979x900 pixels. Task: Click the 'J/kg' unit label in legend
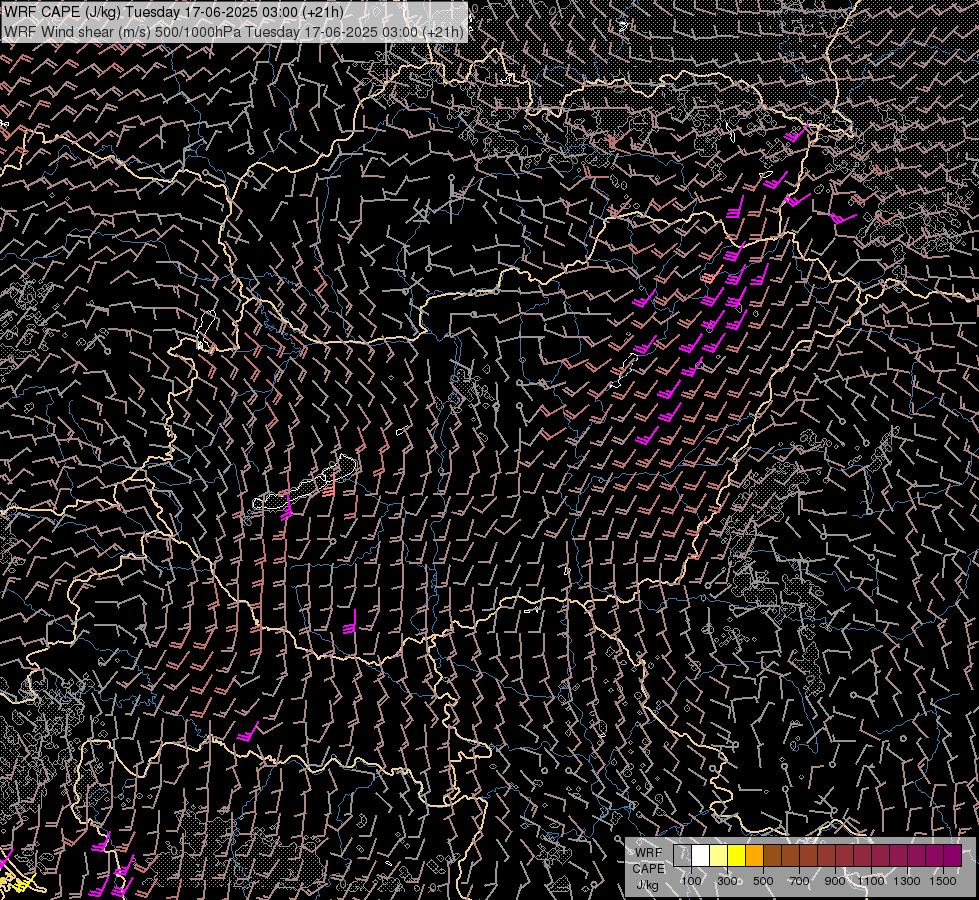pos(647,886)
